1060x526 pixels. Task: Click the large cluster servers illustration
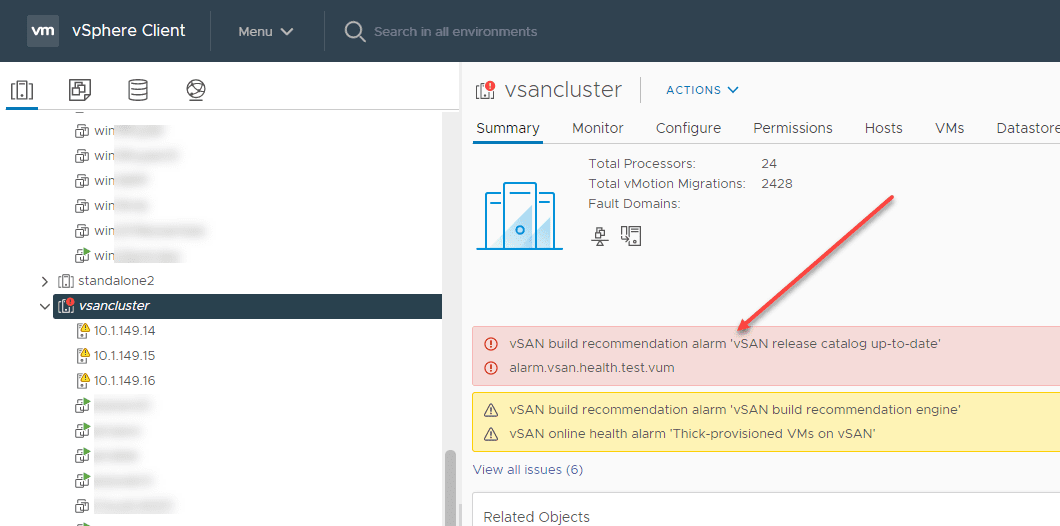(x=519, y=216)
